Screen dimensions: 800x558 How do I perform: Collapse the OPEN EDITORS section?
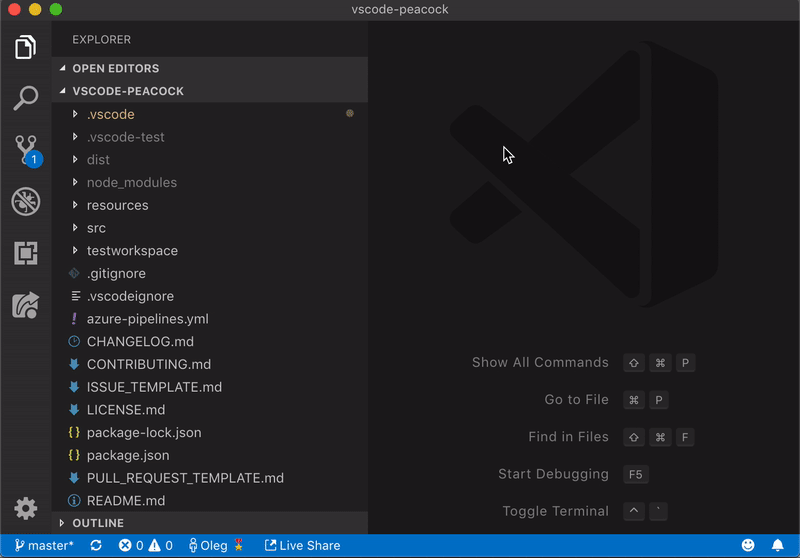coord(115,68)
